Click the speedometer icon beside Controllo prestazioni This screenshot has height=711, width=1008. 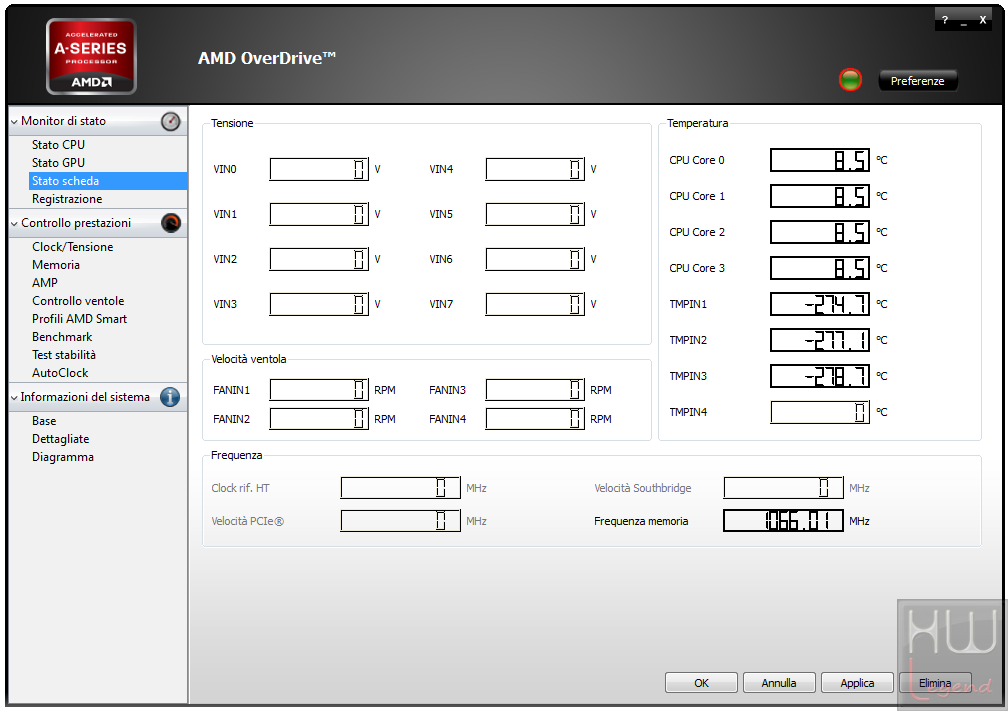coord(170,223)
